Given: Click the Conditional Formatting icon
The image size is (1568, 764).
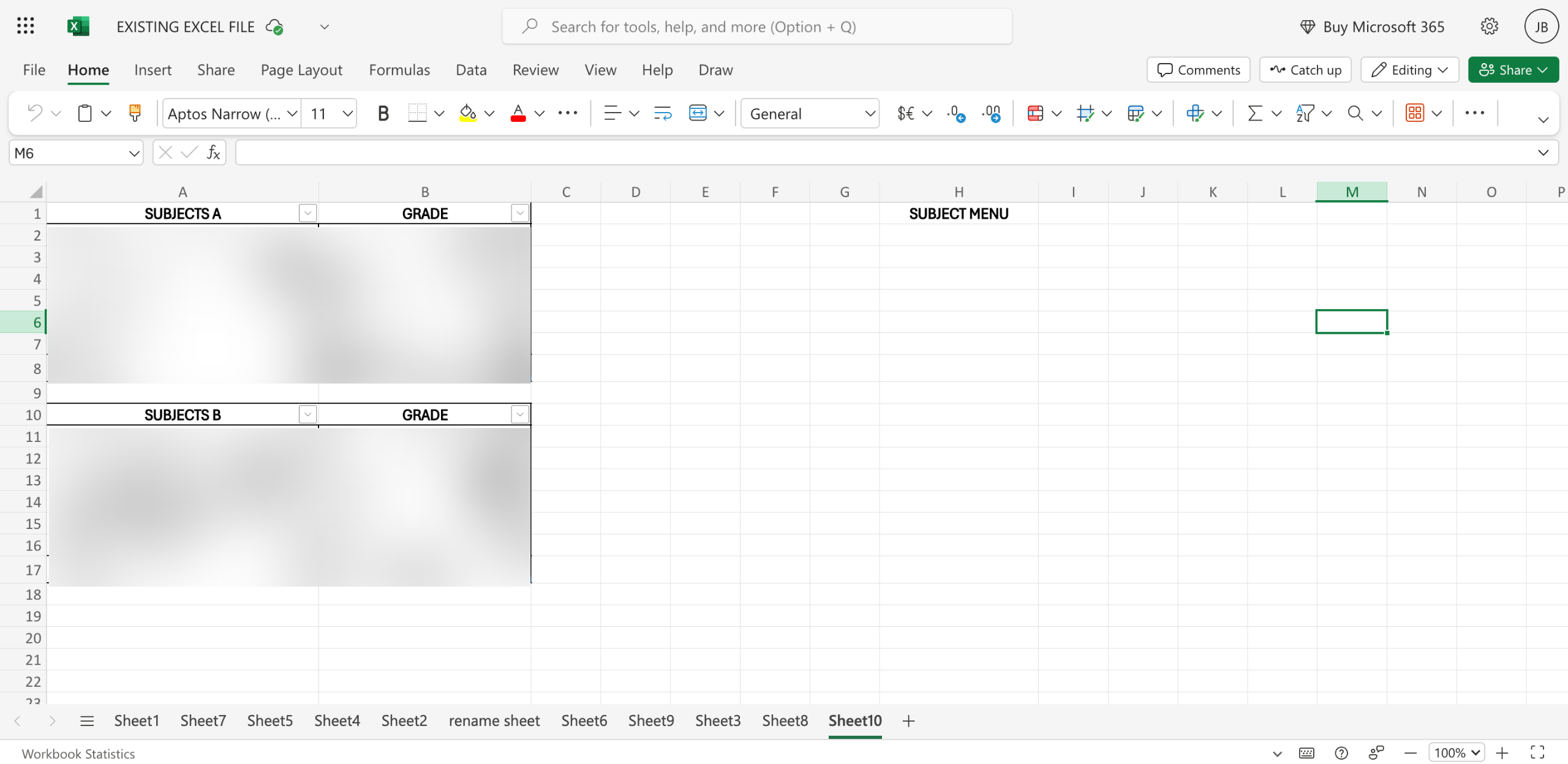Looking at the screenshot, I should click(x=1035, y=113).
